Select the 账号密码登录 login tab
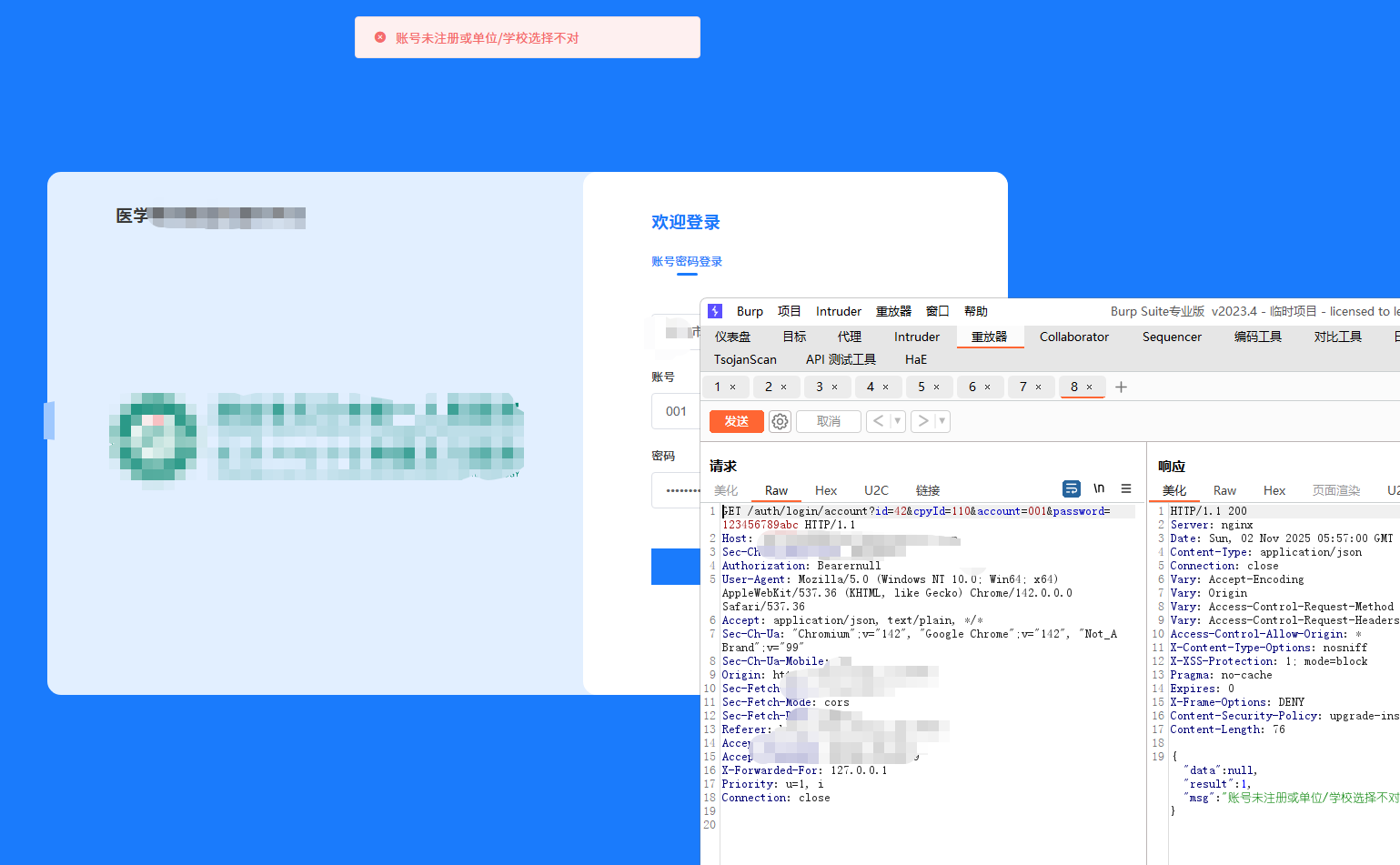Screen dimensions: 1400x865 tap(687, 262)
